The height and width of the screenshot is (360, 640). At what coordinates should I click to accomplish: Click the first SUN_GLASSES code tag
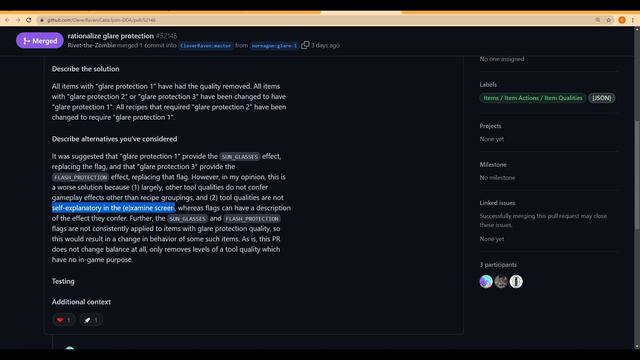click(x=239, y=157)
